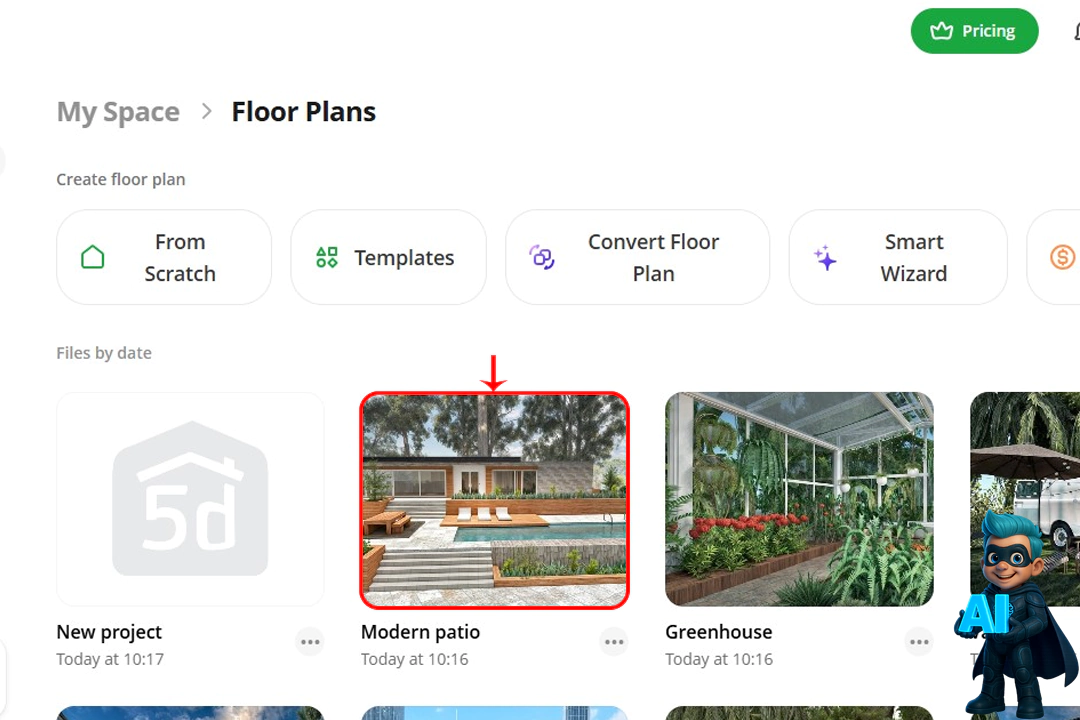Open the options menu for Modern patio
This screenshot has width=1080, height=720.
point(614,642)
